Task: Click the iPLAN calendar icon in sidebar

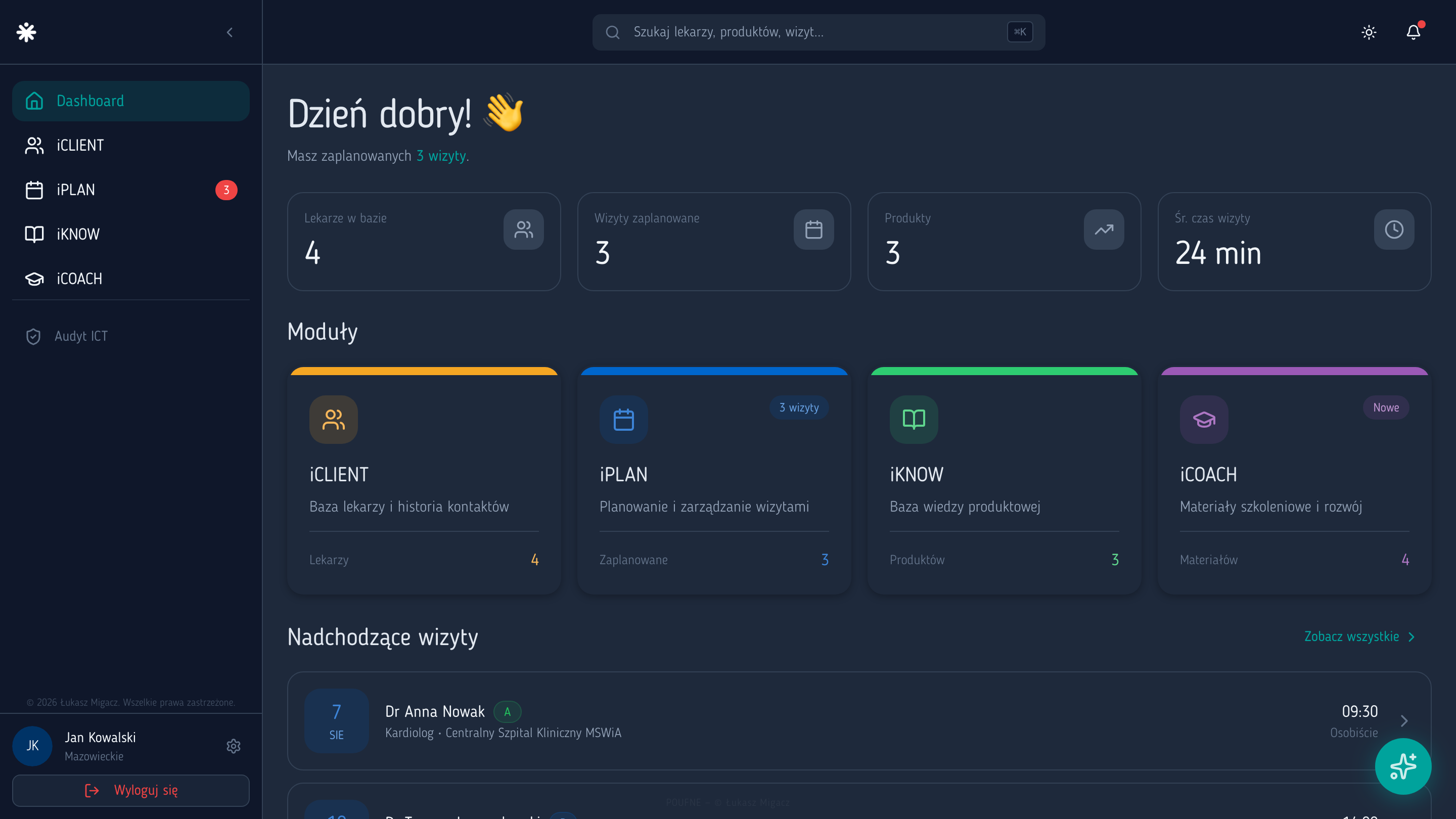Action: (34, 190)
